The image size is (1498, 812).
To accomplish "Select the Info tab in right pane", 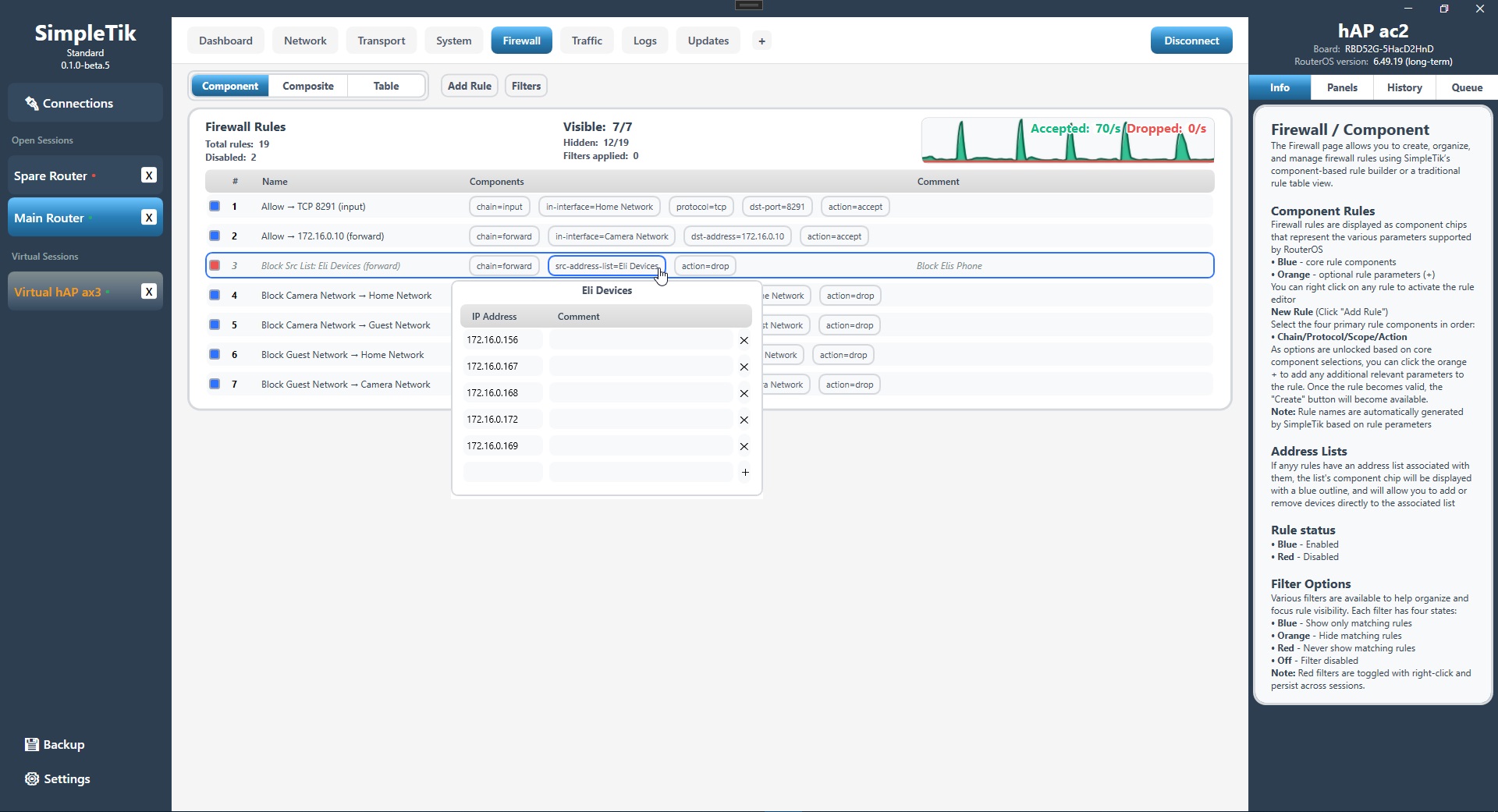I will [1280, 87].
